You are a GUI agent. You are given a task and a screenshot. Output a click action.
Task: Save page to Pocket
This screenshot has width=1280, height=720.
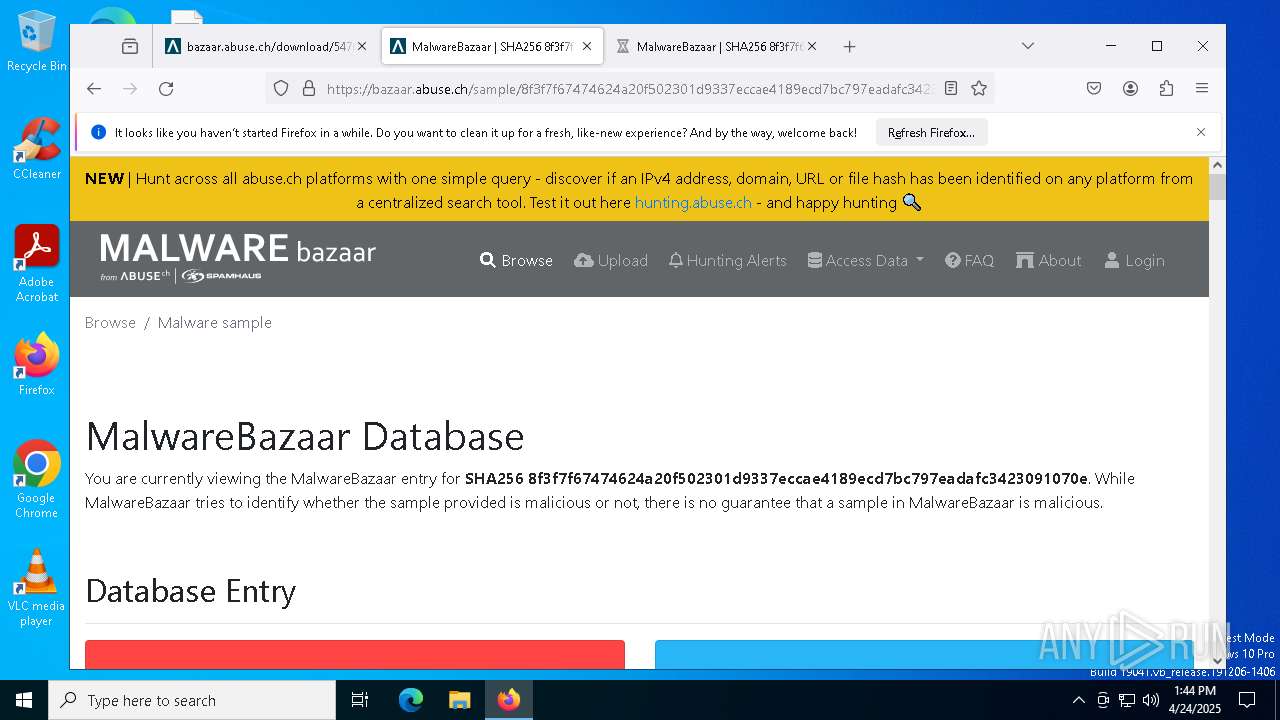[x=1094, y=88]
